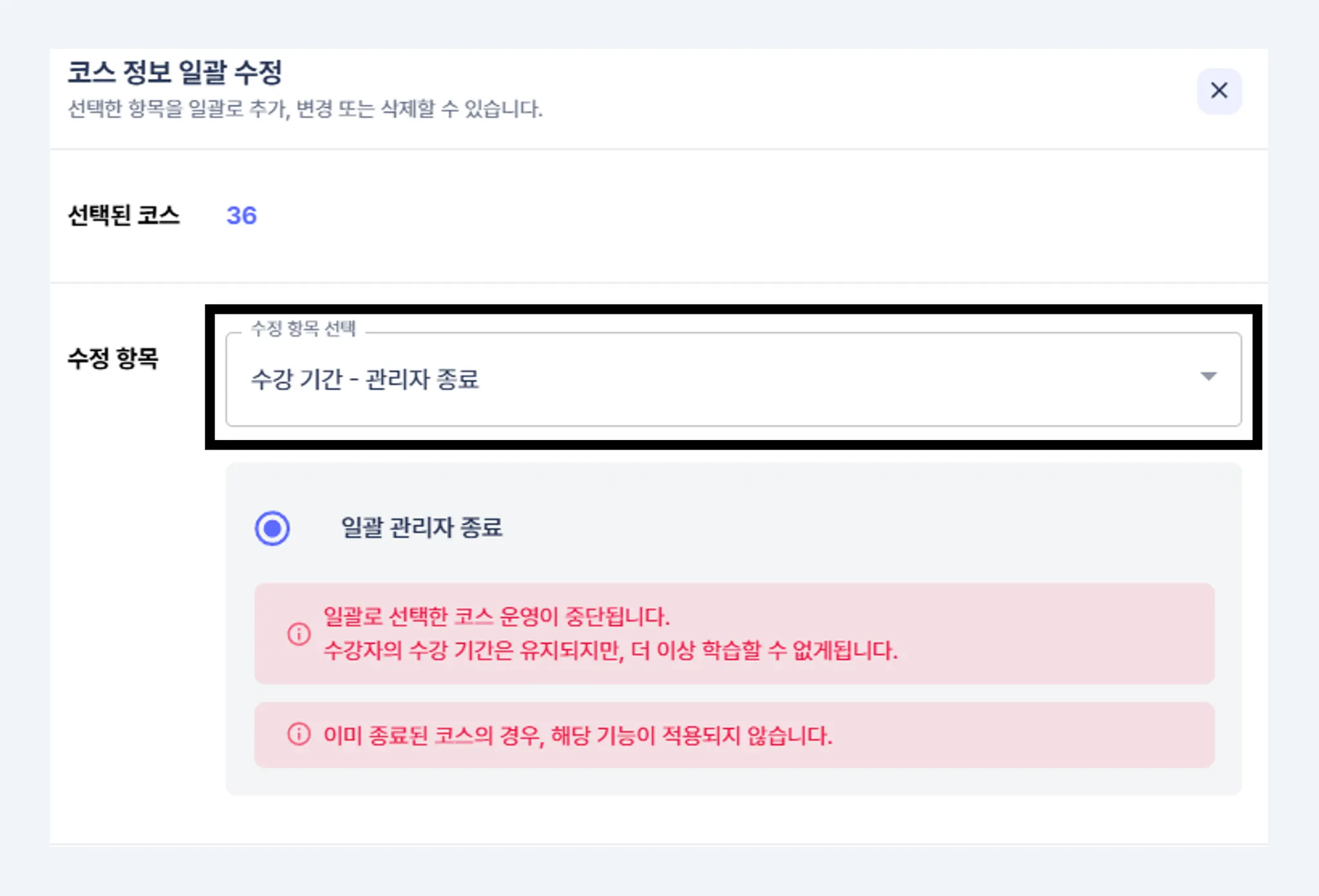Click info icon beside 코스 운영이 중단됩니다 warning

point(299,634)
